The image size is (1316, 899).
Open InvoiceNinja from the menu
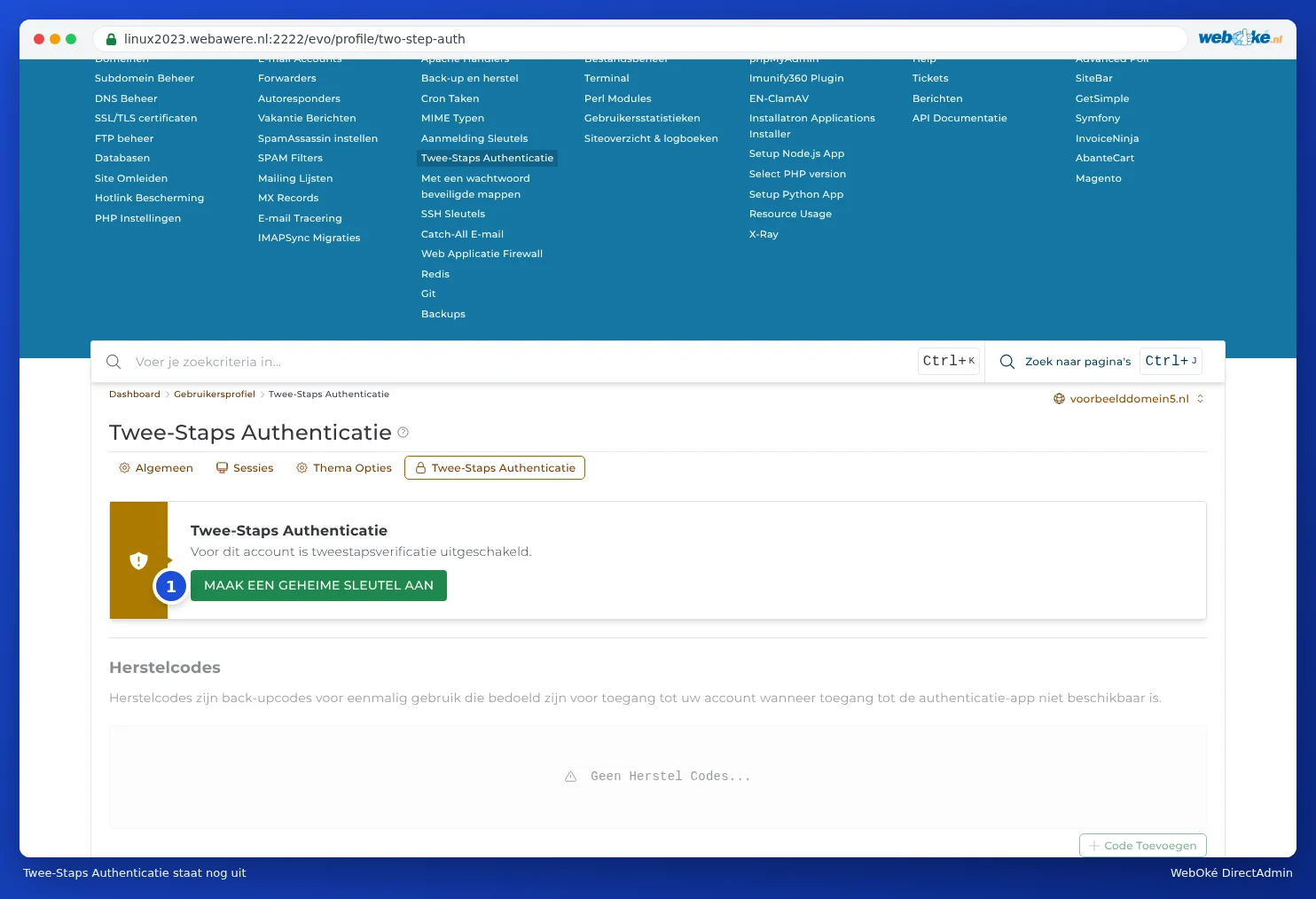click(x=1107, y=138)
